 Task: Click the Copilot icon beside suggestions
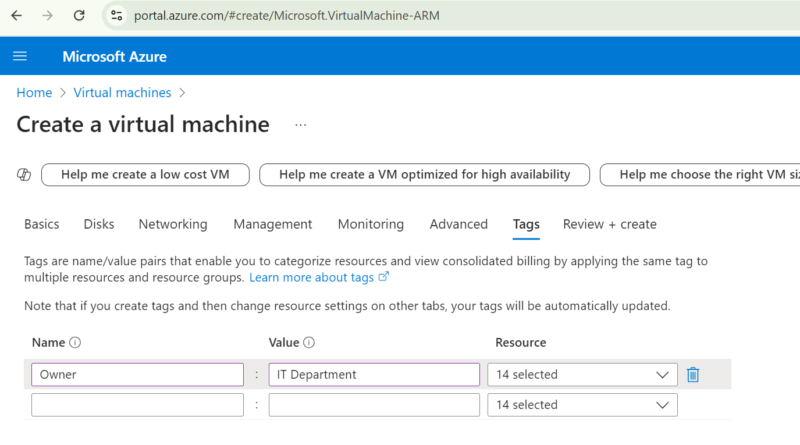tap(25, 175)
